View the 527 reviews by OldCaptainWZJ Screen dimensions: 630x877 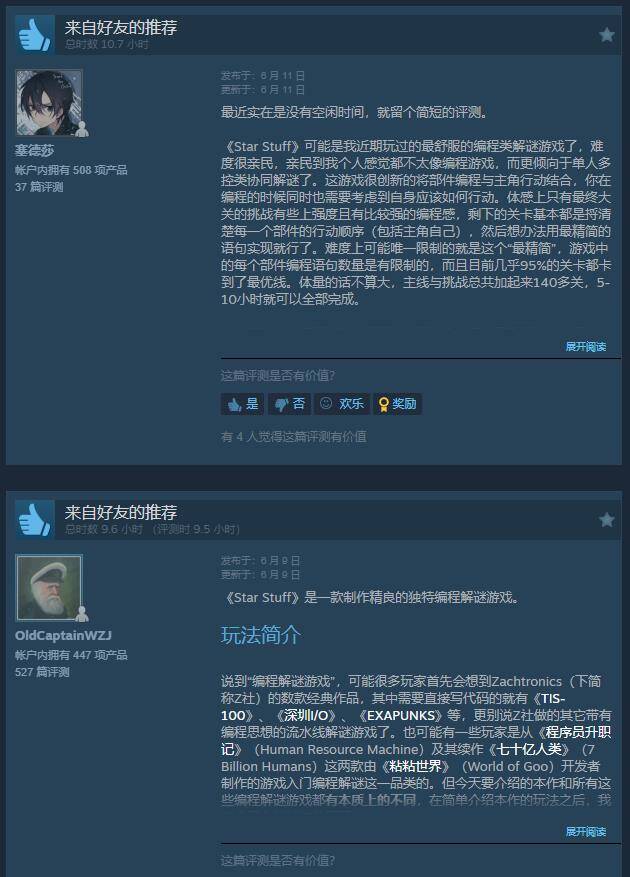coord(42,672)
